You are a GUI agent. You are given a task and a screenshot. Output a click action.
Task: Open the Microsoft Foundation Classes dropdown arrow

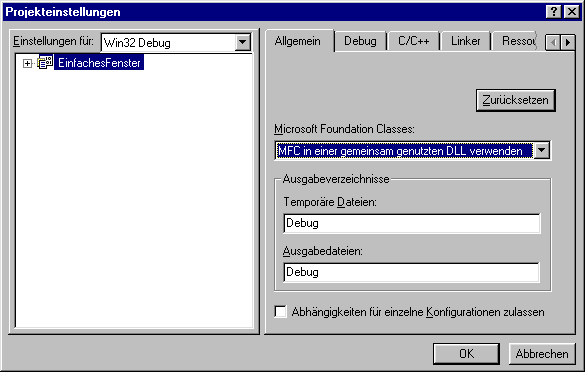[542, 150]
